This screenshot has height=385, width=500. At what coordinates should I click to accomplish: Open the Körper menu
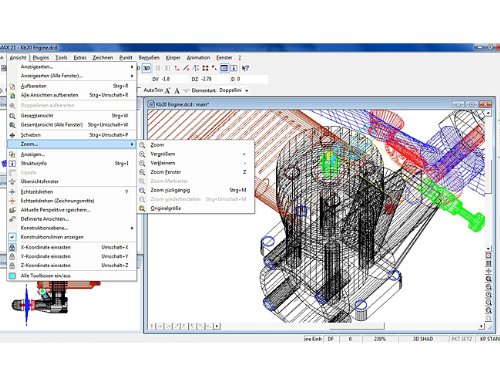pos(173,58)
